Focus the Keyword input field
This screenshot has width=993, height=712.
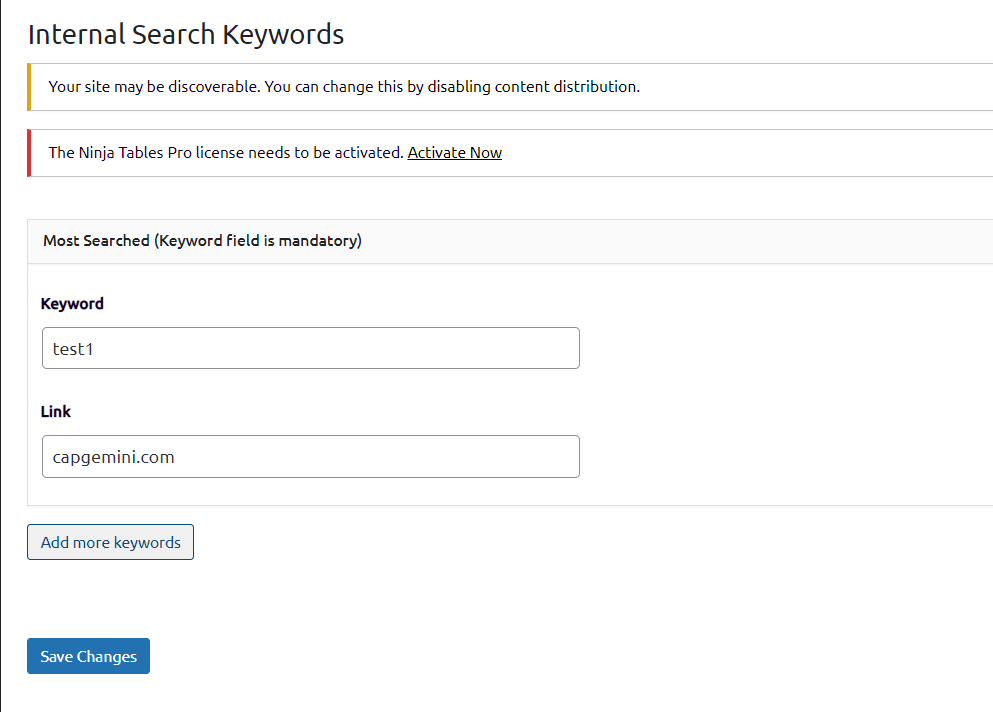pyautogui.click(x=310, y=348)
